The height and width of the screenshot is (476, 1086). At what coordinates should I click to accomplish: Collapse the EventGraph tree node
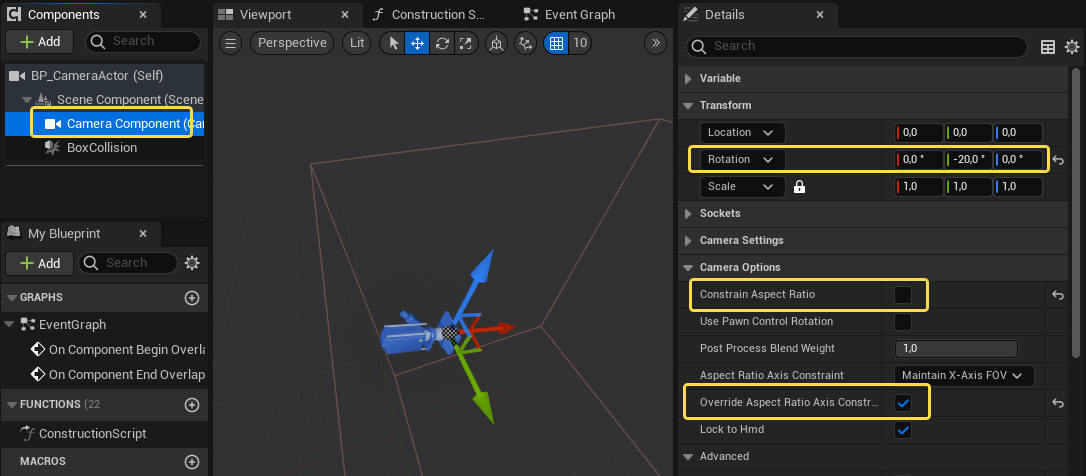pos(9,324)
